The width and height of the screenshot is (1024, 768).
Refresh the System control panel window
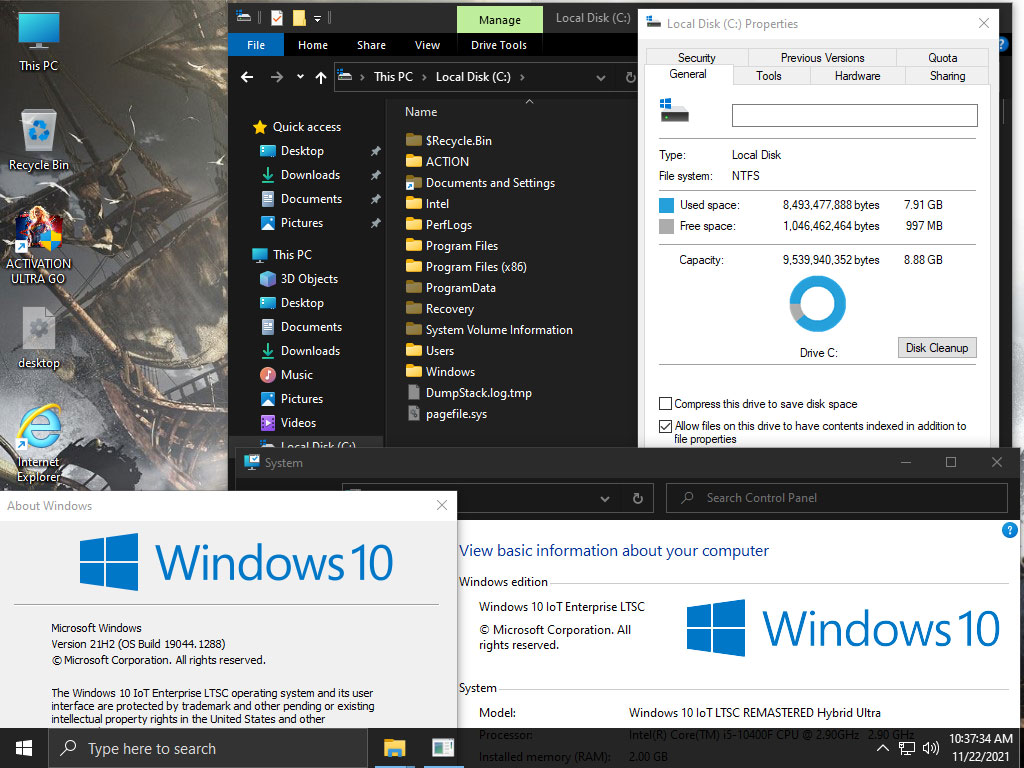click(638, 498)
